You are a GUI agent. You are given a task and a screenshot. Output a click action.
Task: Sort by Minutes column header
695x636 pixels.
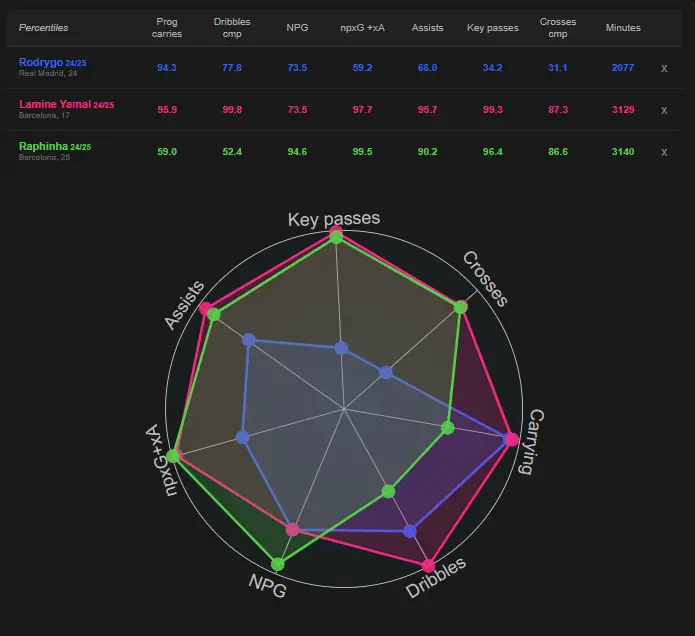click(x=623, y=27)
